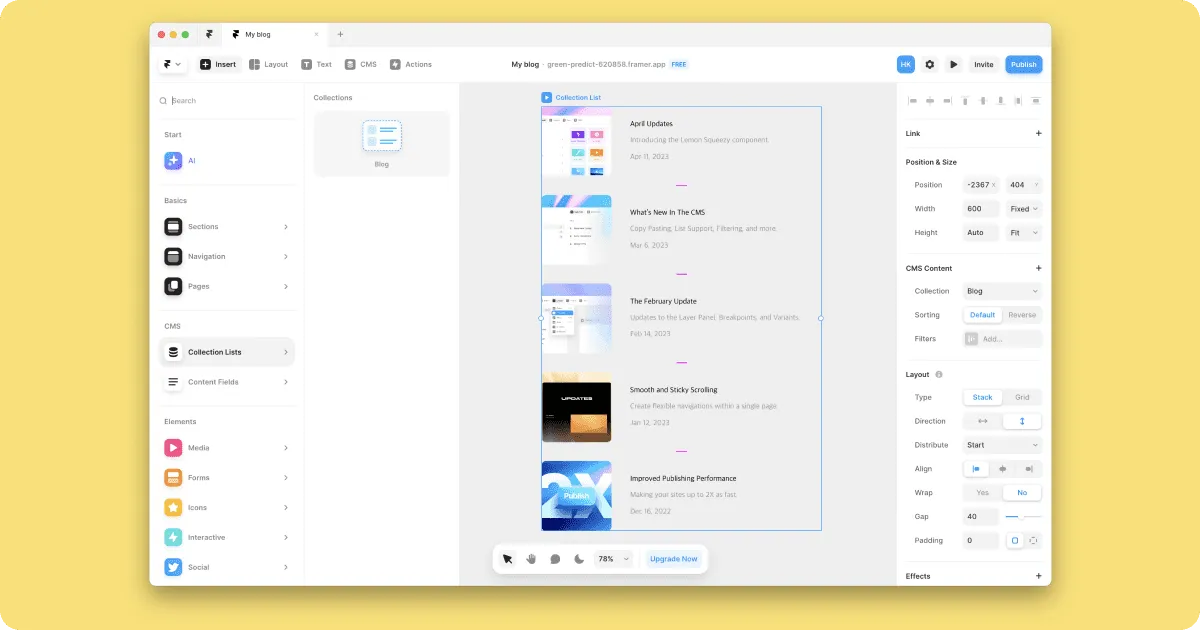Click align left edges icon
This screenshot has height=630, width=1200.
tap(912, 101)
